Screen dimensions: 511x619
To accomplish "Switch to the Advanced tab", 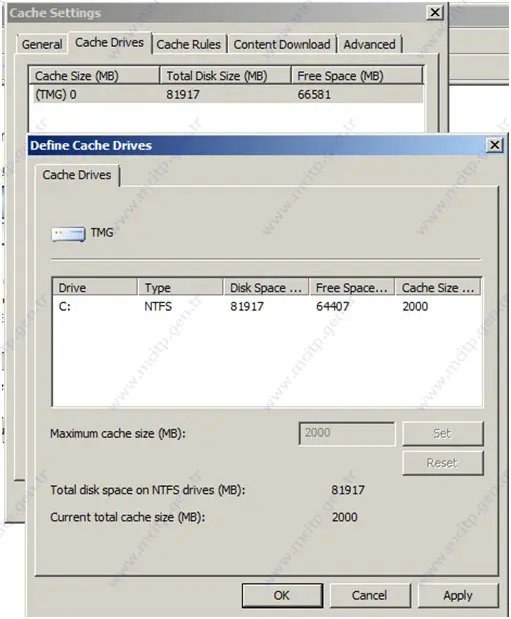I will (369, 44).
